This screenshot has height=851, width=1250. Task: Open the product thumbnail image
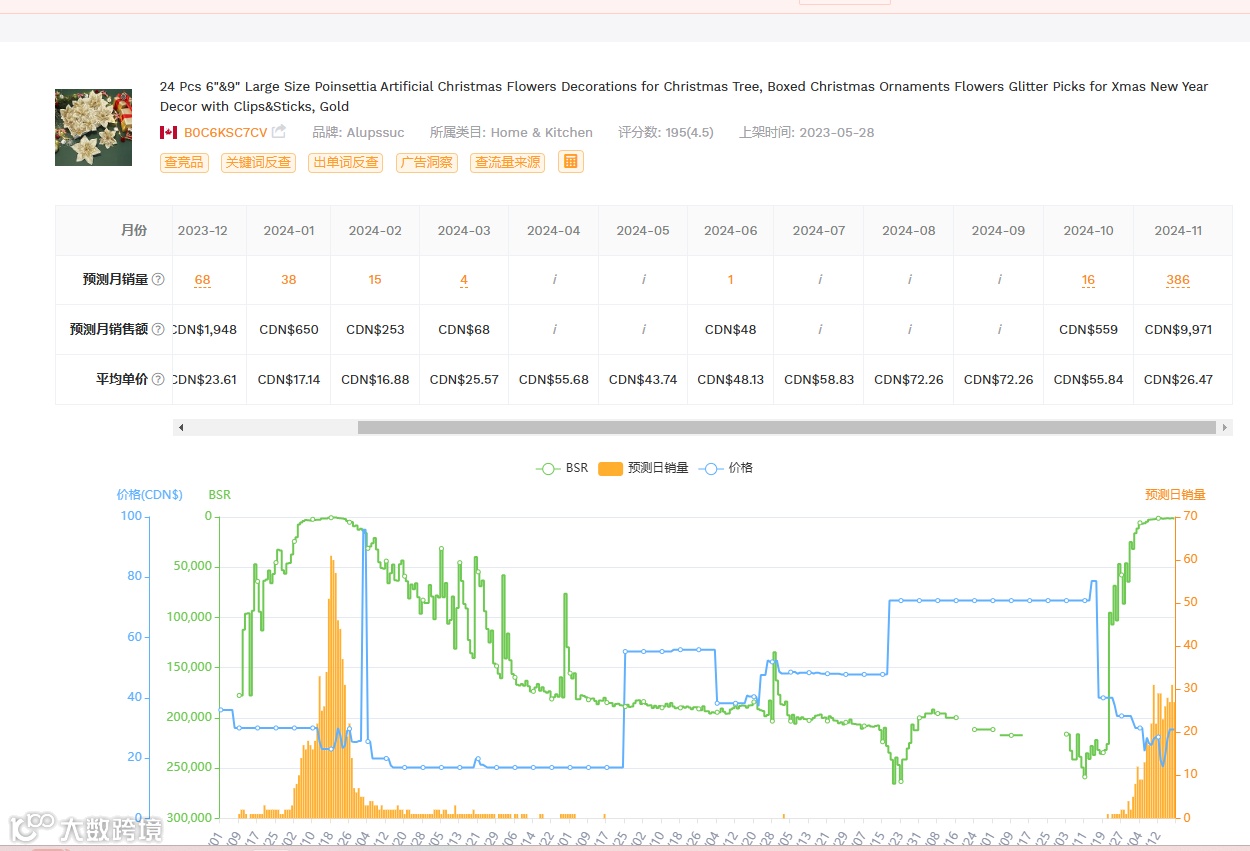(93, 127)
